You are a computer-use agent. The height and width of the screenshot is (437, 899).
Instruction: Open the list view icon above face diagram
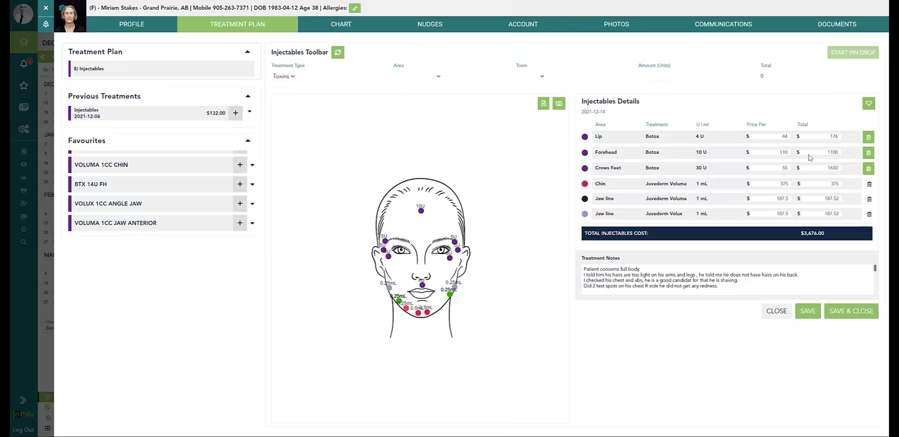tap(559, 103)
